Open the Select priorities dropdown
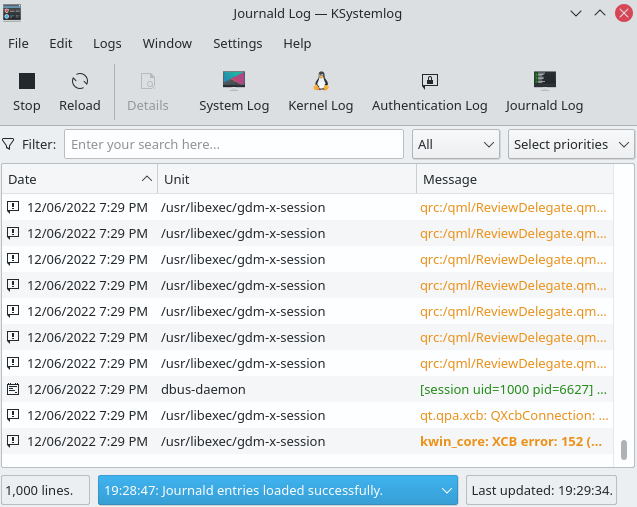Viewport: 637px width, 507px height. pyautogui.click(x=571, y=144)
